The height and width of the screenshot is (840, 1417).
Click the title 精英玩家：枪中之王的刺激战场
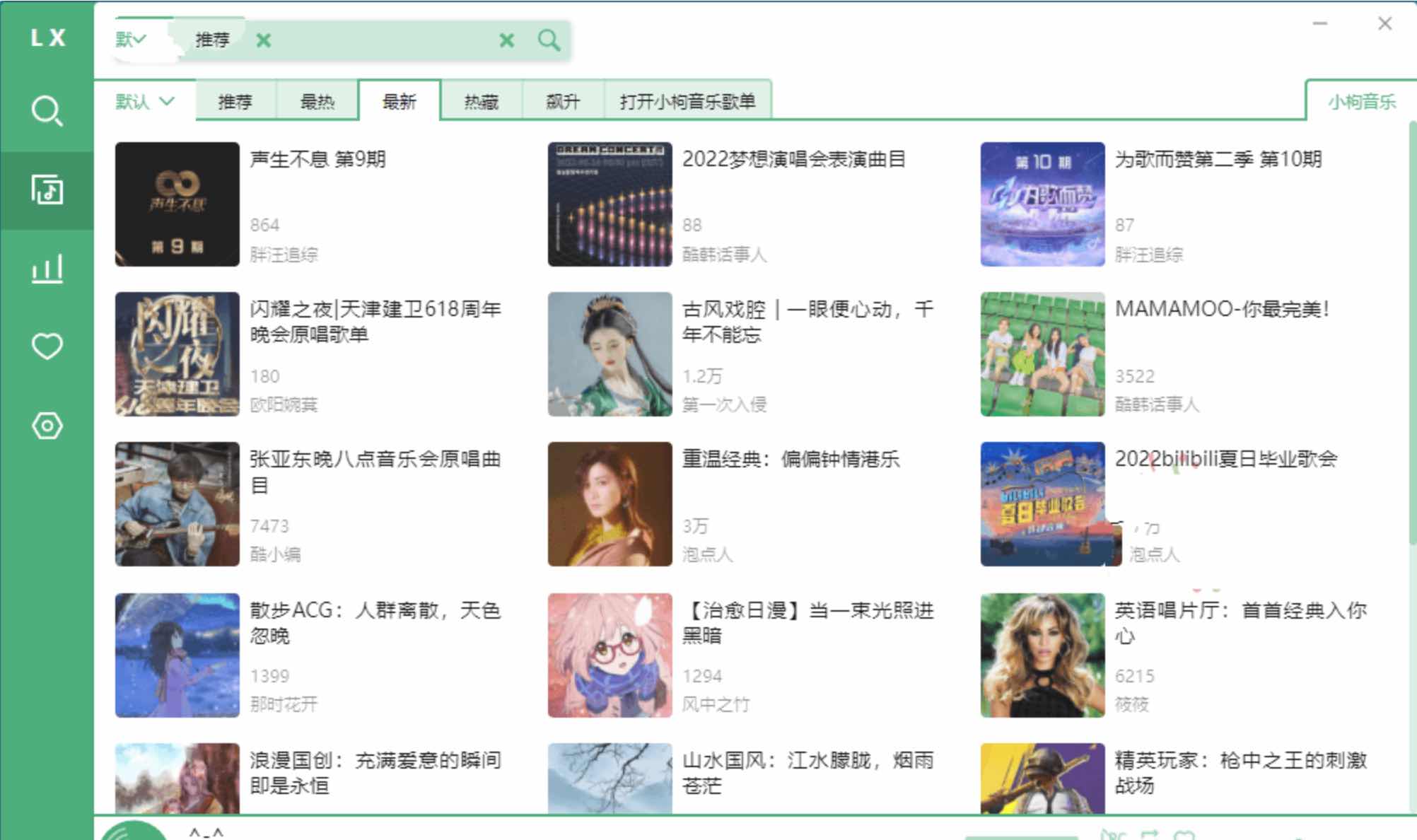[x=1241, y=773]
